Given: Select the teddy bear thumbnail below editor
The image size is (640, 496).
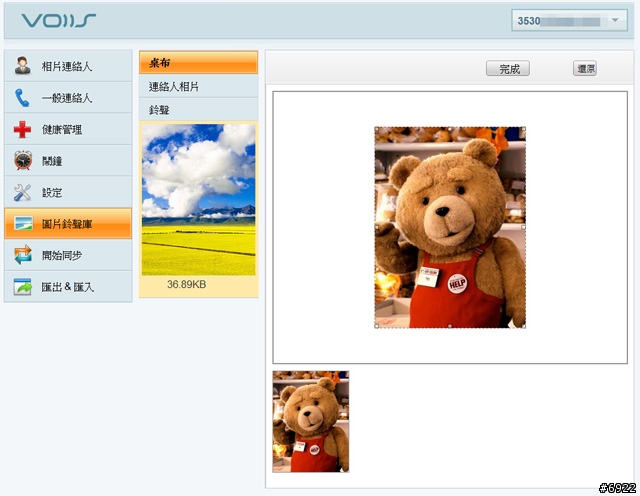Looking at the screenshot, I should click(x=311, y=422).
